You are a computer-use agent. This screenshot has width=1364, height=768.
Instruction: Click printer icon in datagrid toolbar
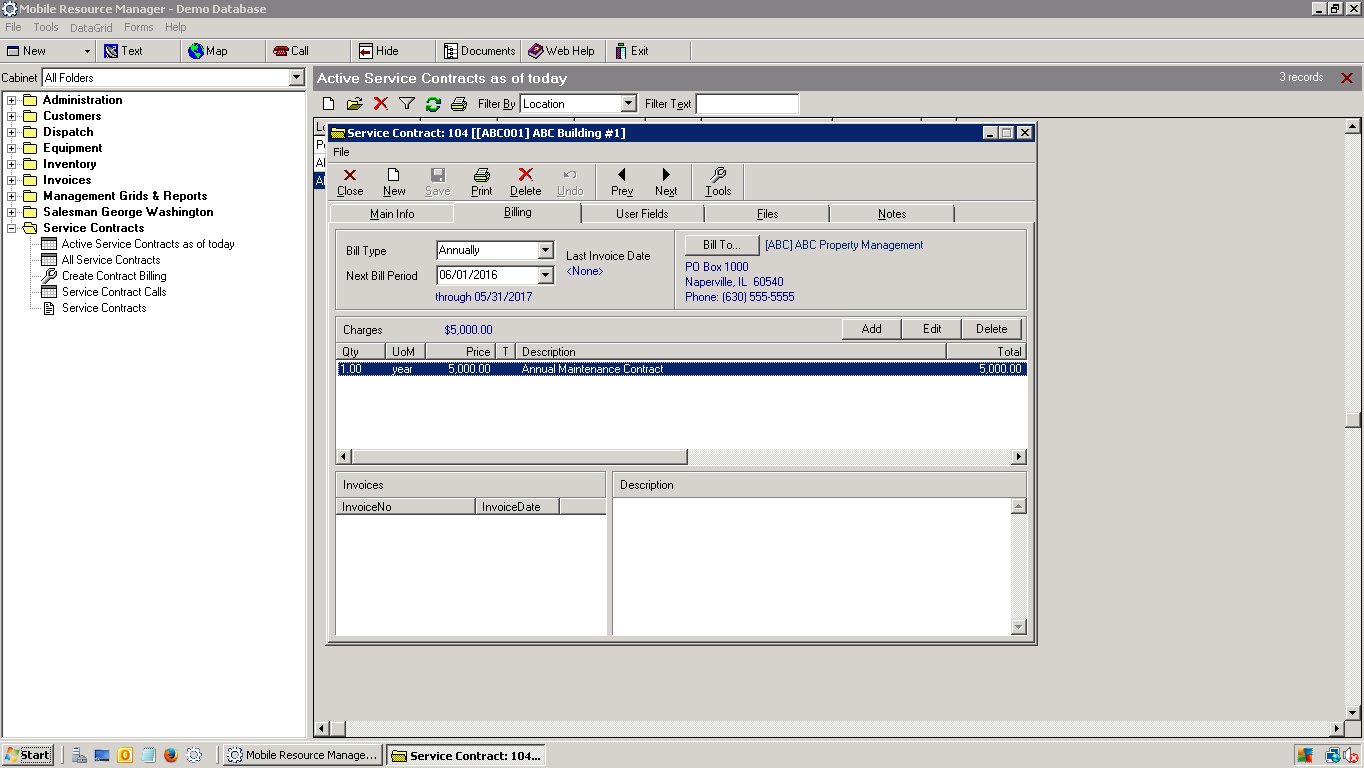coord(458,104)
